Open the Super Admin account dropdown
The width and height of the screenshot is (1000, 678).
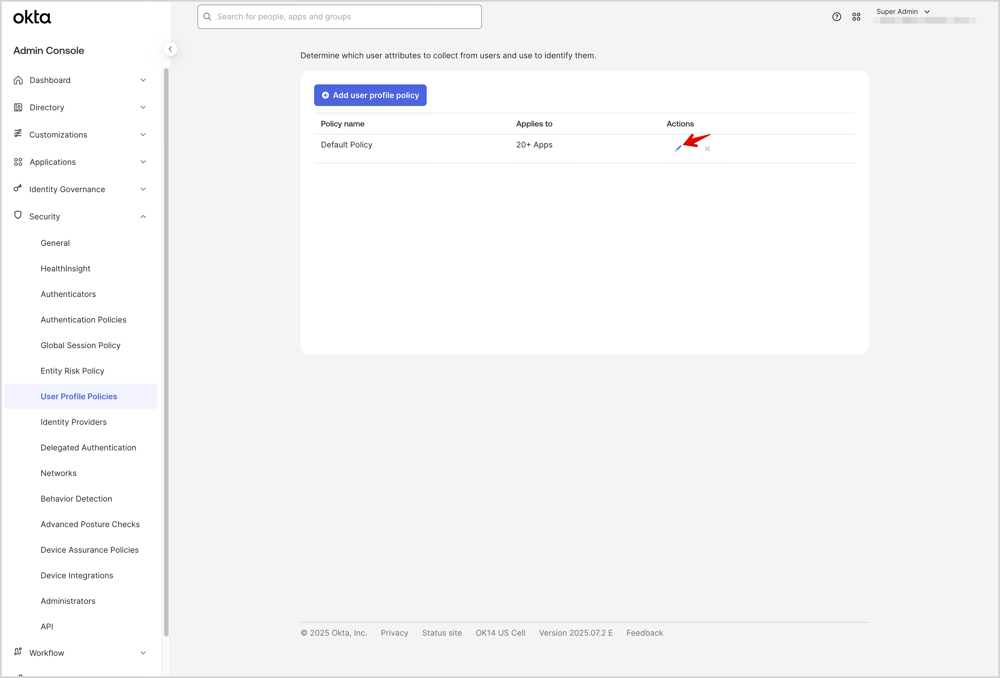pos(903,11)
